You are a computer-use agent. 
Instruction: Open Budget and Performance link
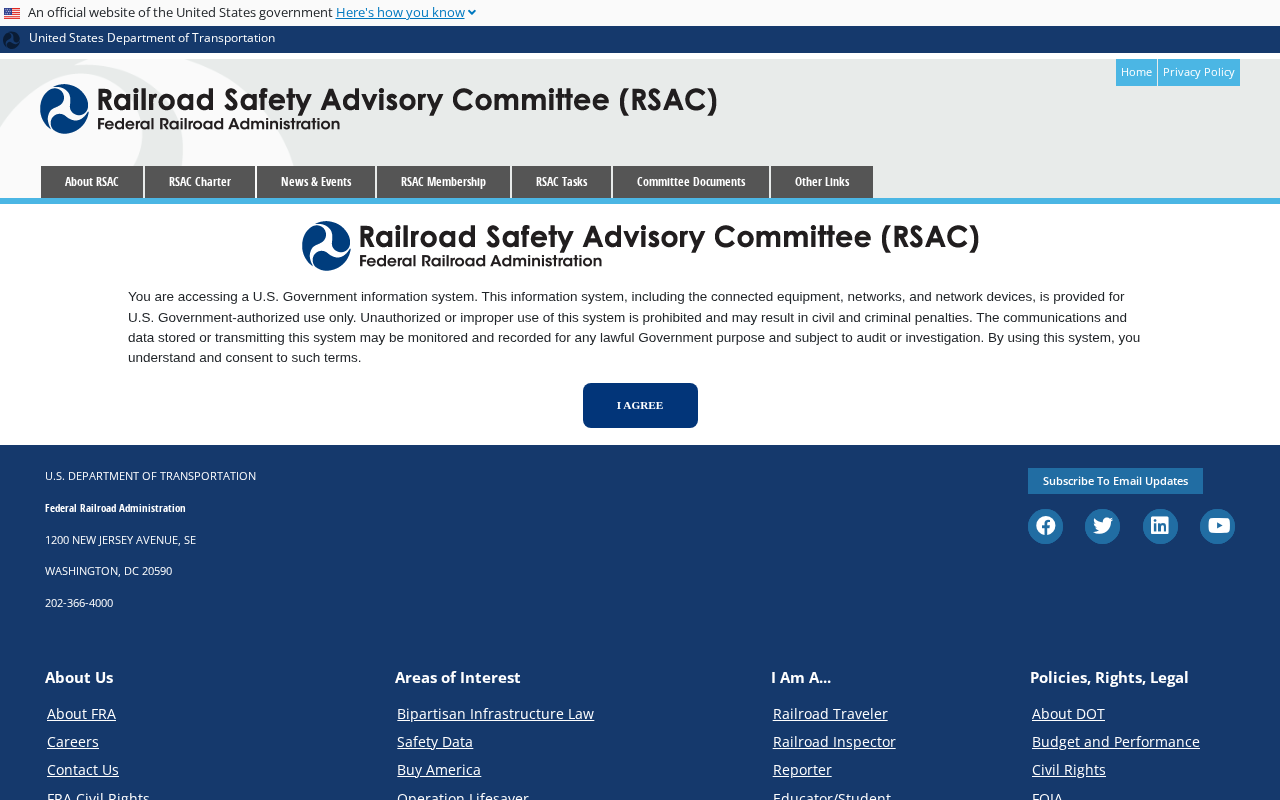[1116, 742]
